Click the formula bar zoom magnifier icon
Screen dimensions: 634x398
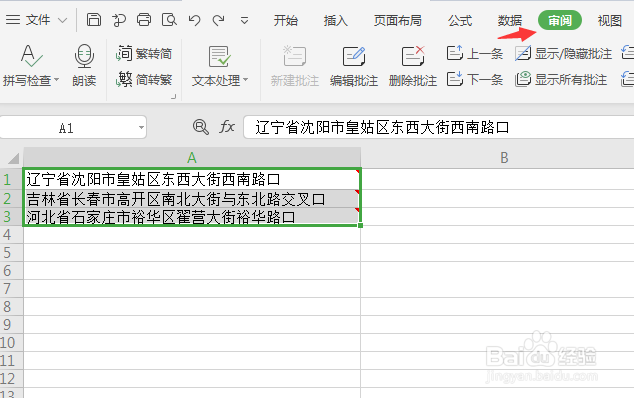coord(201,127)
